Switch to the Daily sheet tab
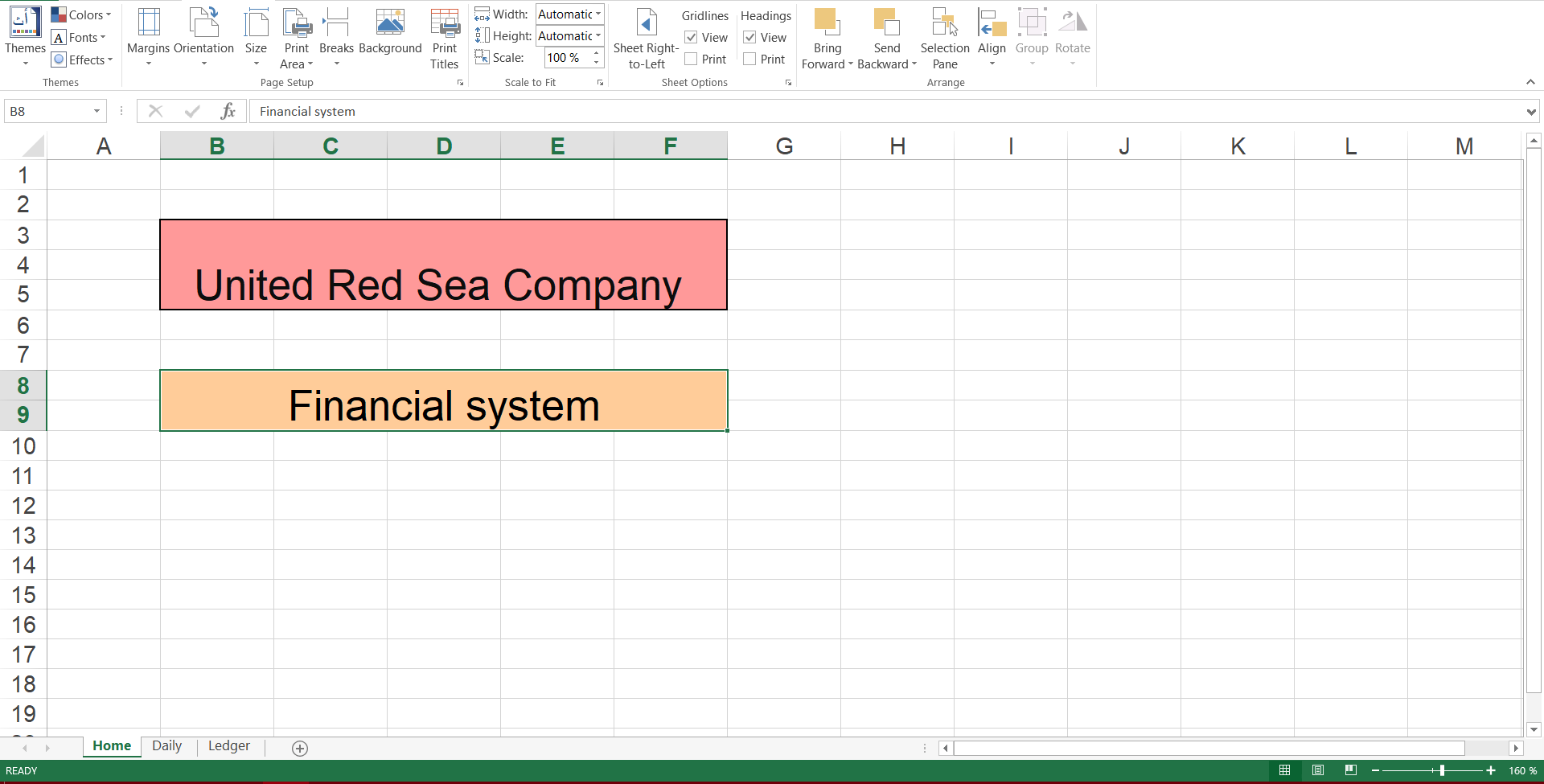The image size is (1544, 784). tap(166, 745)
